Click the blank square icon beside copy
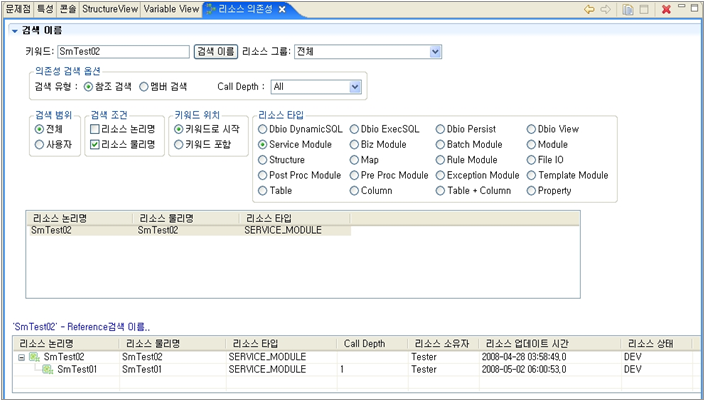The width and height of the screenshot is (706, 402). 644,9
